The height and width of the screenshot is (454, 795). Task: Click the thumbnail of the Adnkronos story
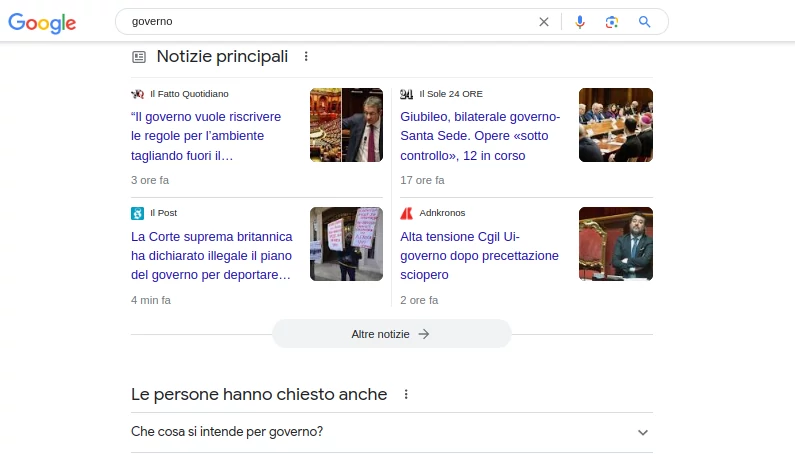point(616,244)
